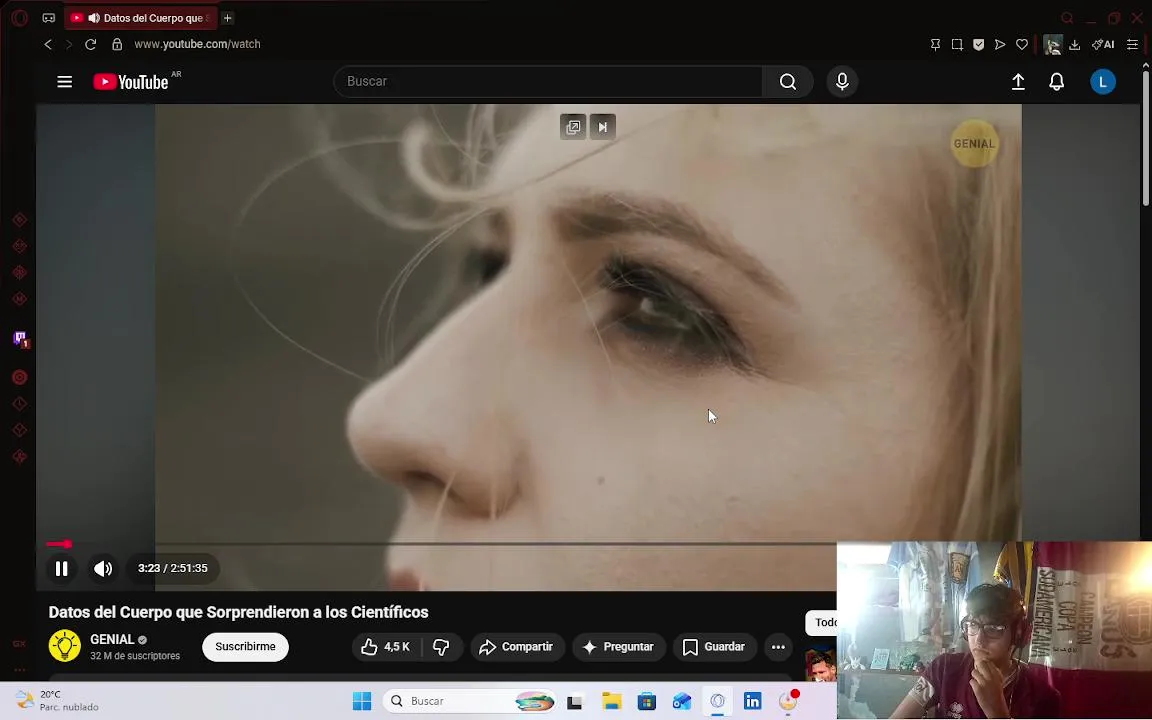This screenshot has height=720, width=1152.
Task: Open LinkedIn from the taskbar
Action: click(x=752, y=701)
